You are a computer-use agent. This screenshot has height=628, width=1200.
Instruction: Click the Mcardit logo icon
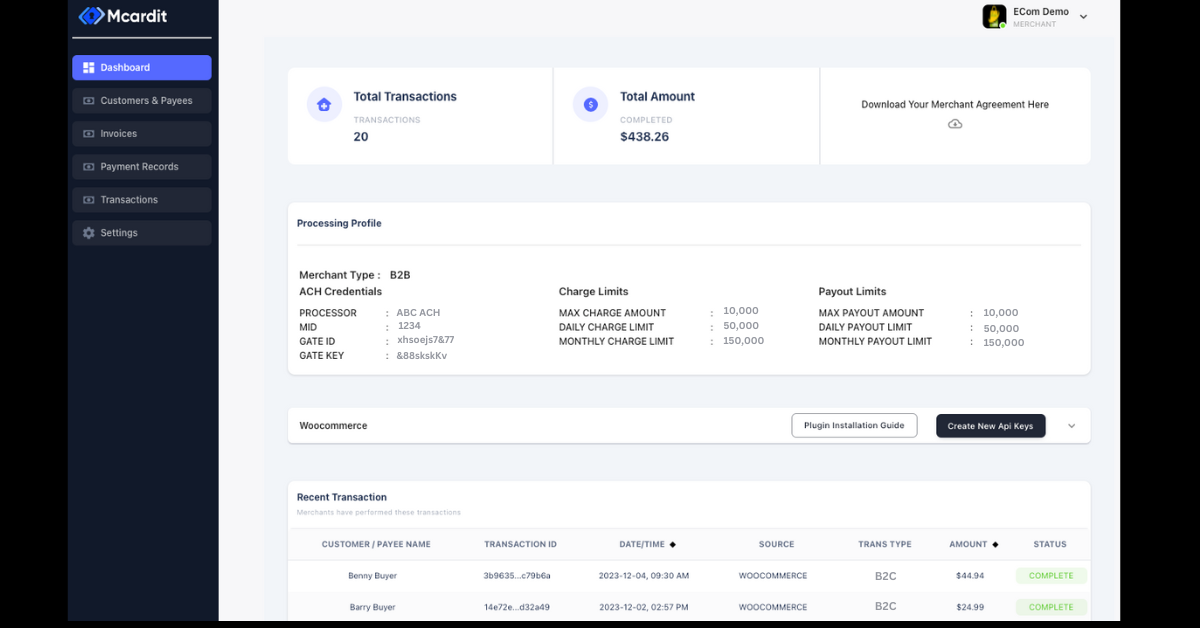click(x=91, y=16)
